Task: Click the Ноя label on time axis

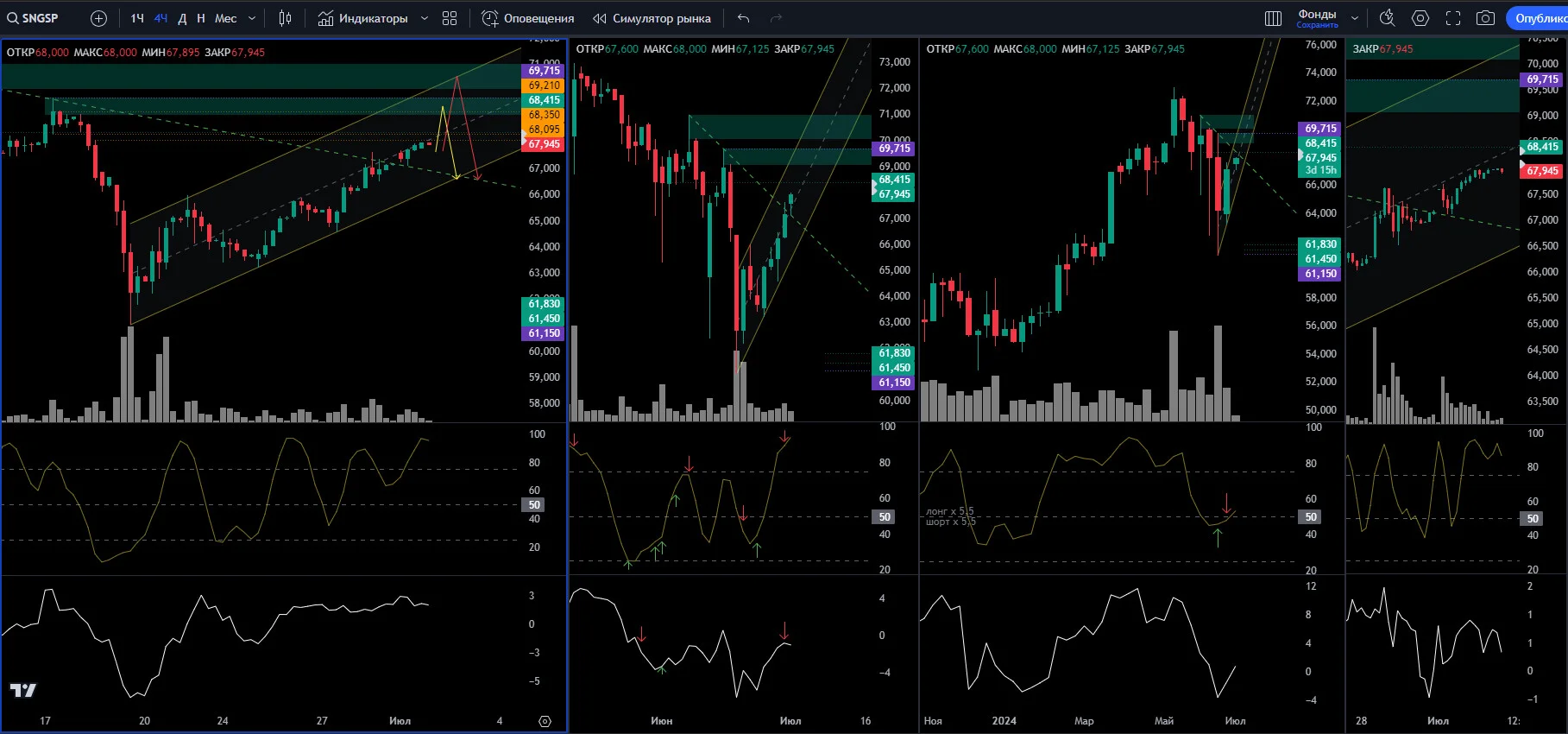Action: pyautogui.click(x=933, y=721)
